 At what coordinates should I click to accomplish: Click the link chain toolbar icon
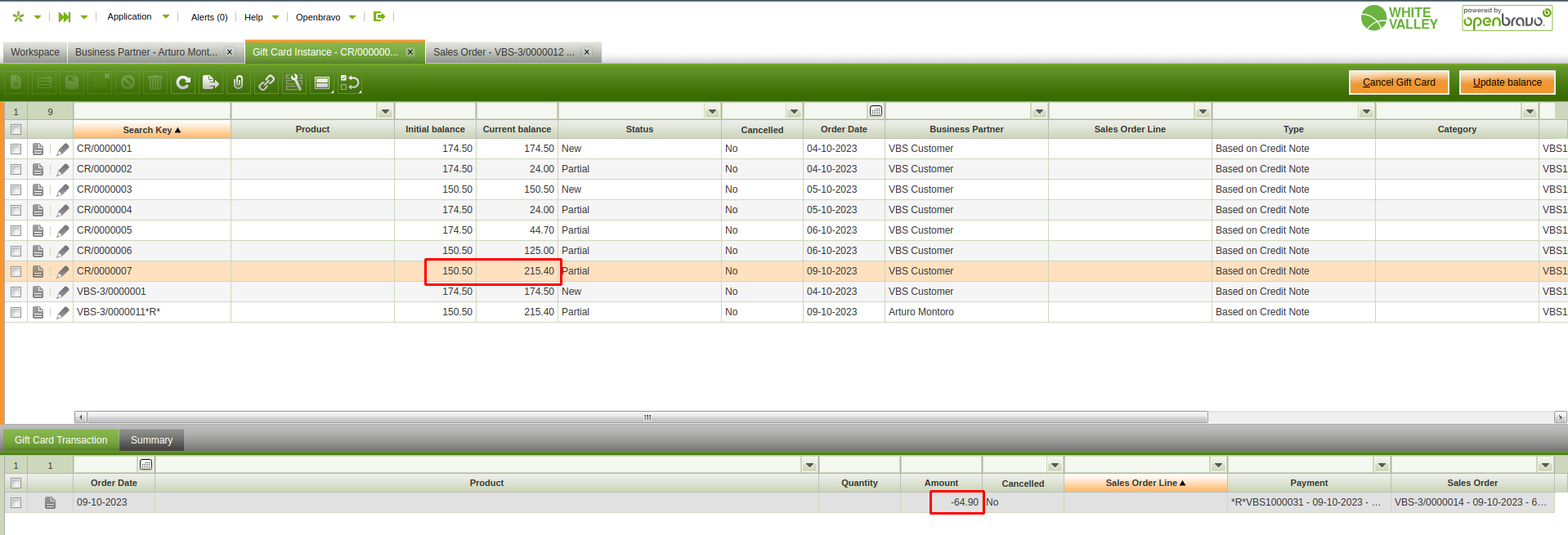click(x=267, y=82)
